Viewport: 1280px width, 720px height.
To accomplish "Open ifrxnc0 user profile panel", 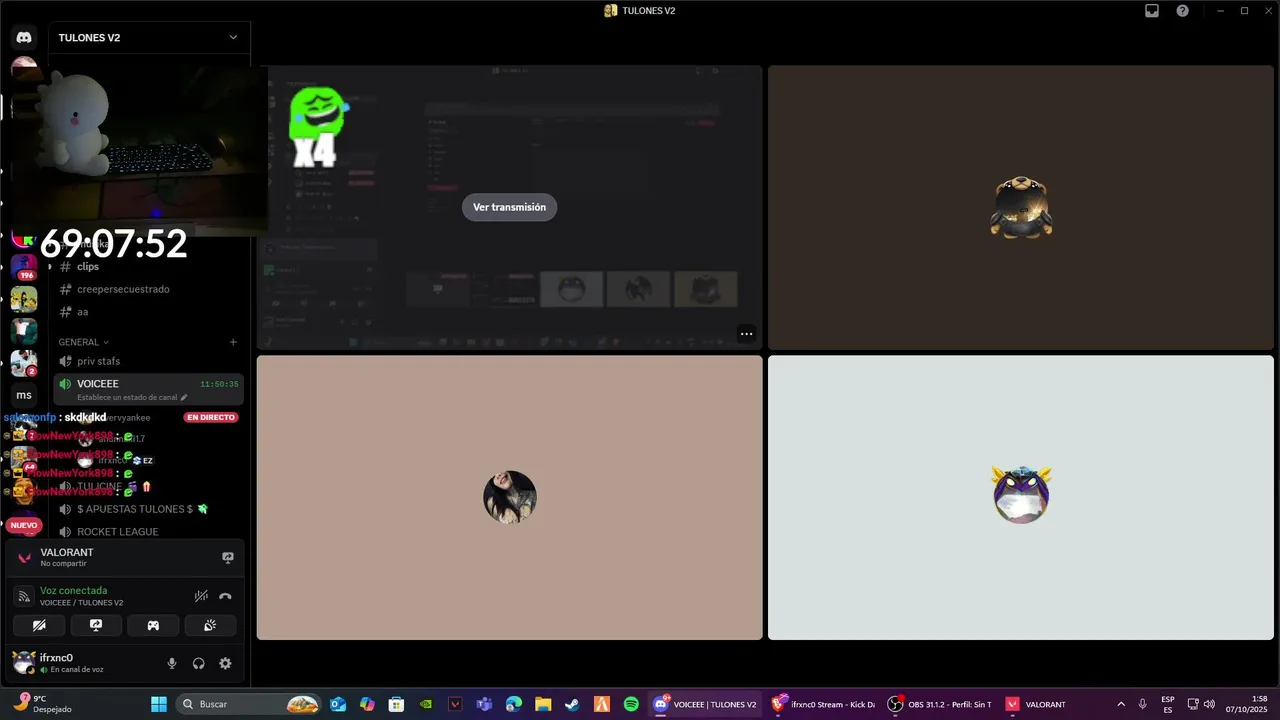I will coord(80,663).
